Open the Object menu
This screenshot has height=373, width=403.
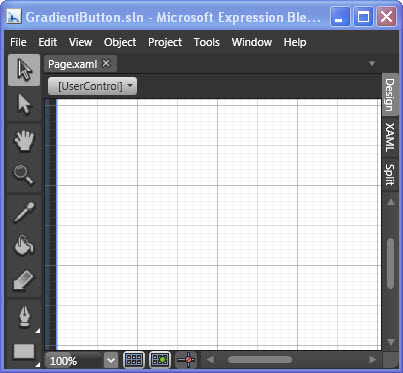(120, 42)
